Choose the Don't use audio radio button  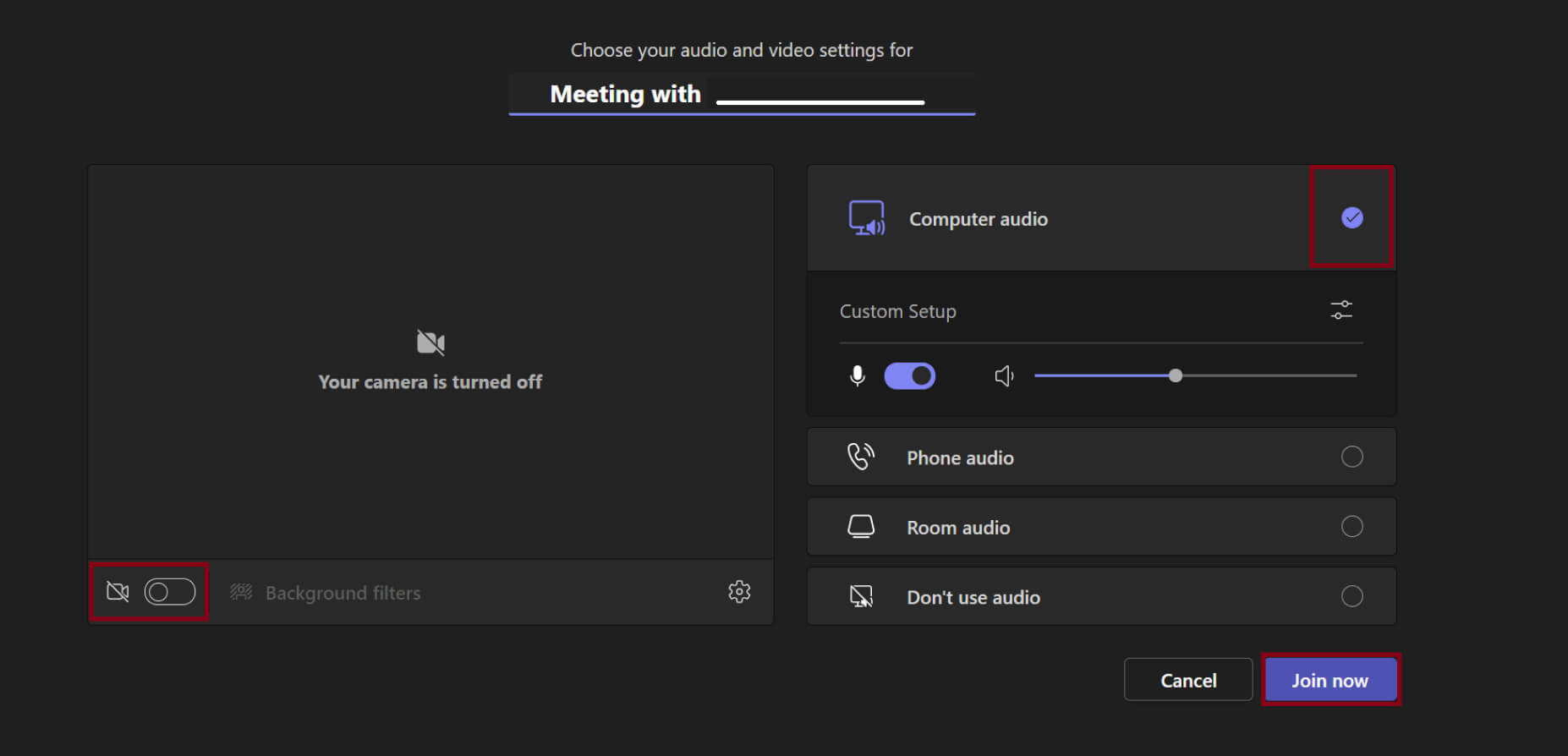coord(1351,596)
